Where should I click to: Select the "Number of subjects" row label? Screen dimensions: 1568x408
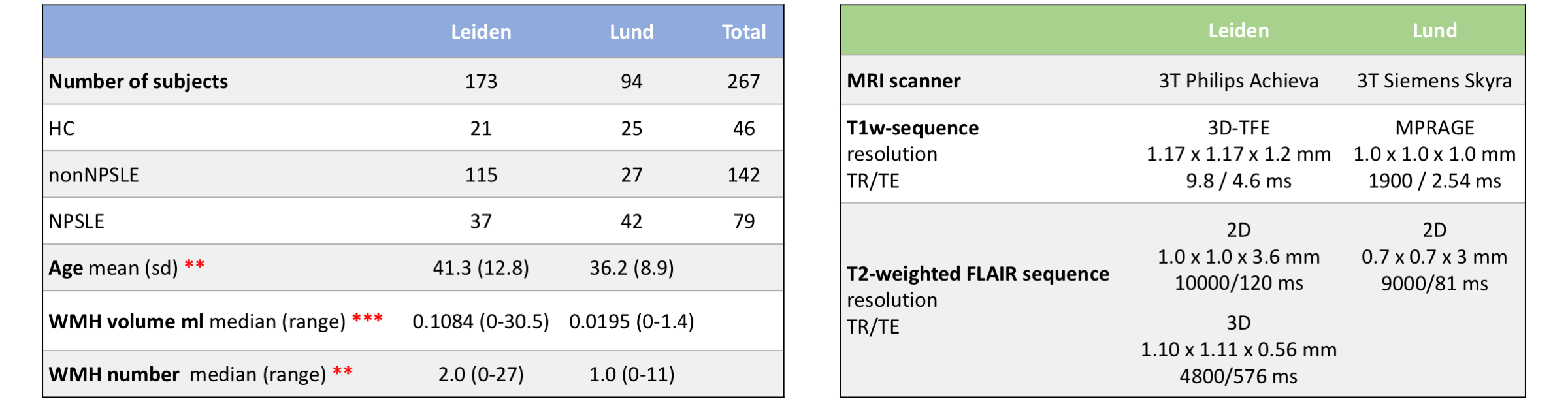139,82
